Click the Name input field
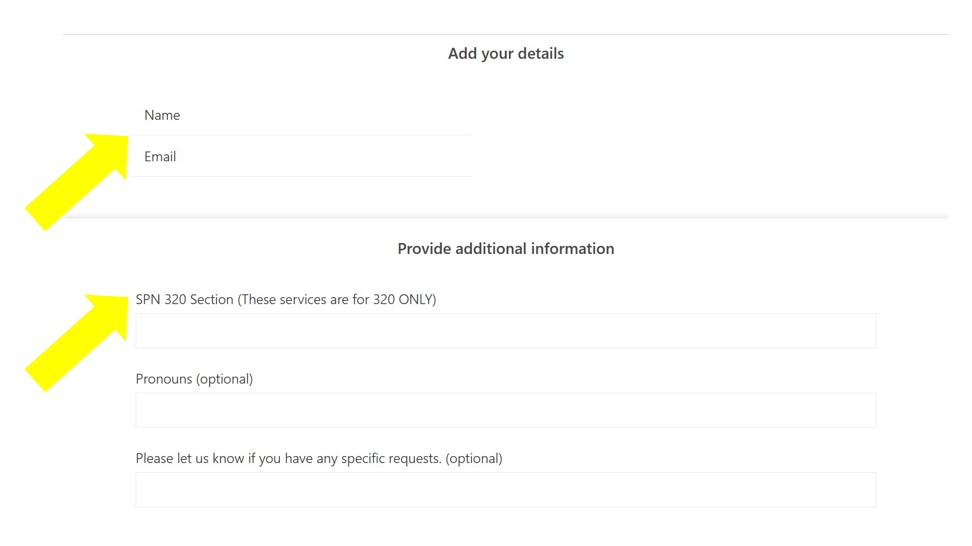972x546 pixels. 303,115
